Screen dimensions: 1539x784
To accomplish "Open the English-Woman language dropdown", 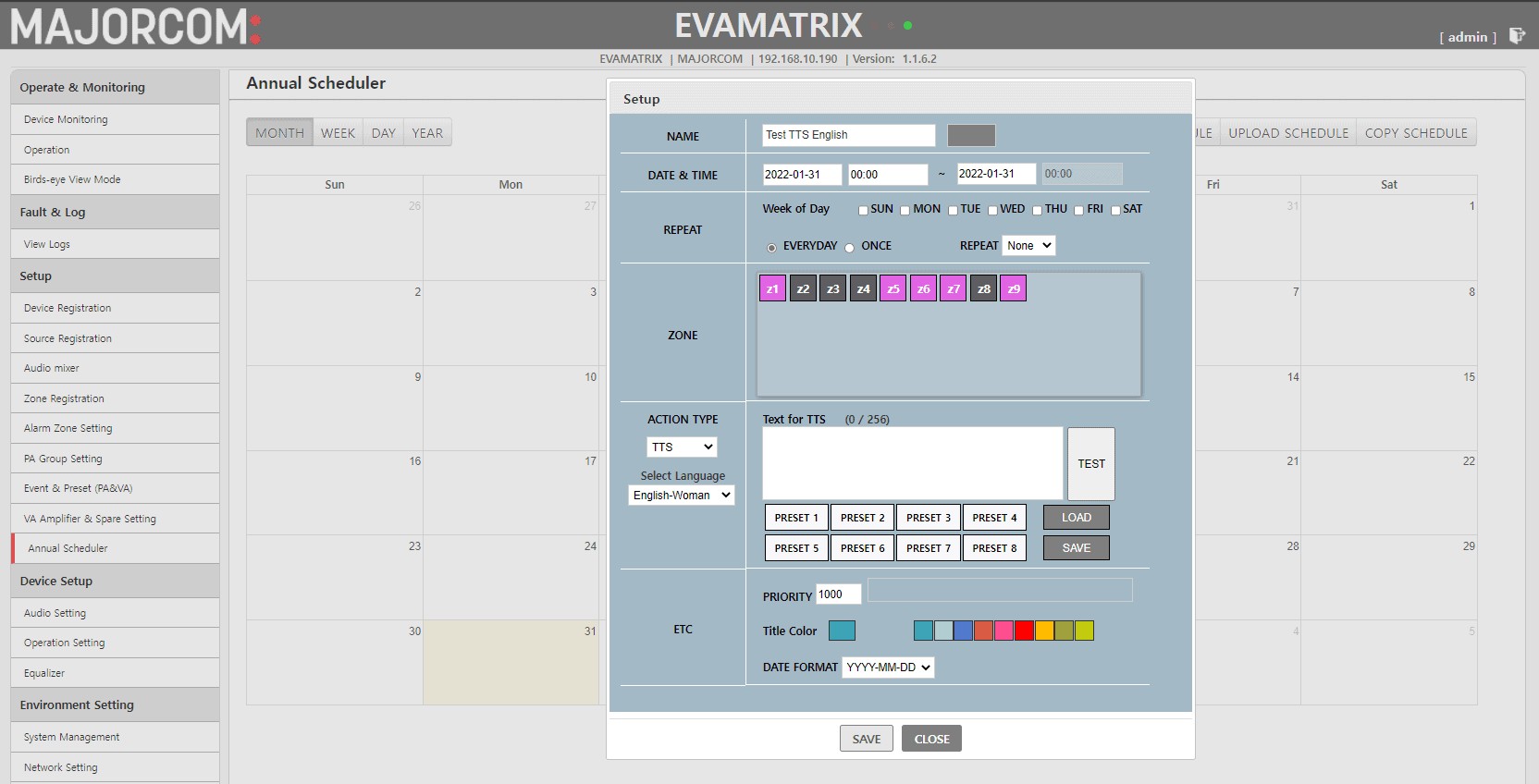I will click(x=682, y=496).
